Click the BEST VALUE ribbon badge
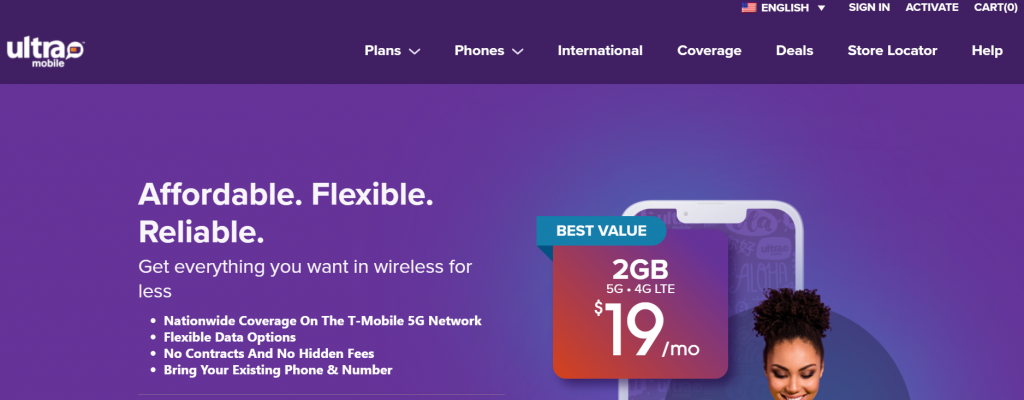The image size is (1024, 400). point(601,230)
